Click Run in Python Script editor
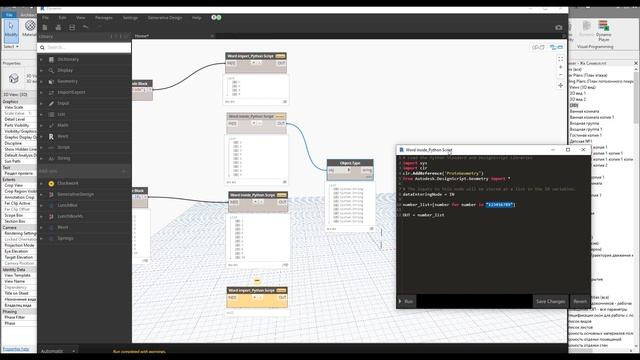This screenshot has width=640, height=360. (406, 301)
